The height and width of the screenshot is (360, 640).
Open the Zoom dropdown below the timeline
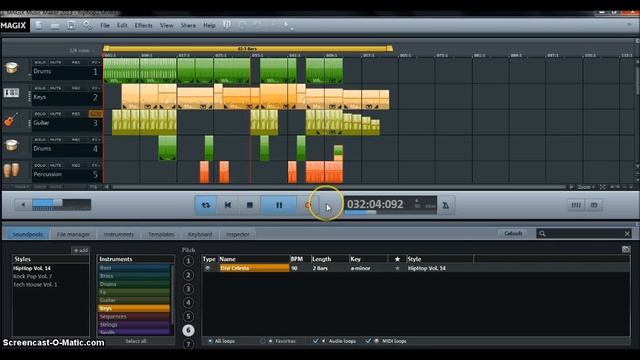point(586,187)
